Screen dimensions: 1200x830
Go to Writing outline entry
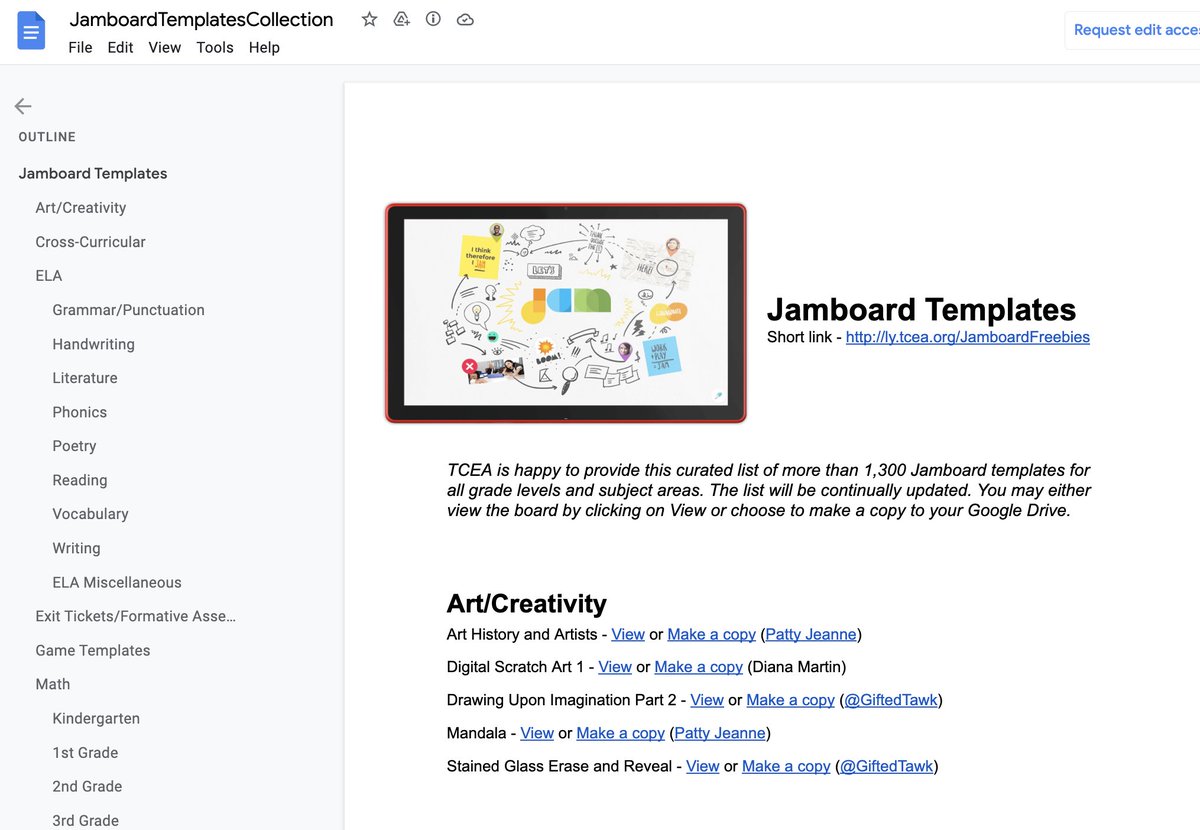76,547
